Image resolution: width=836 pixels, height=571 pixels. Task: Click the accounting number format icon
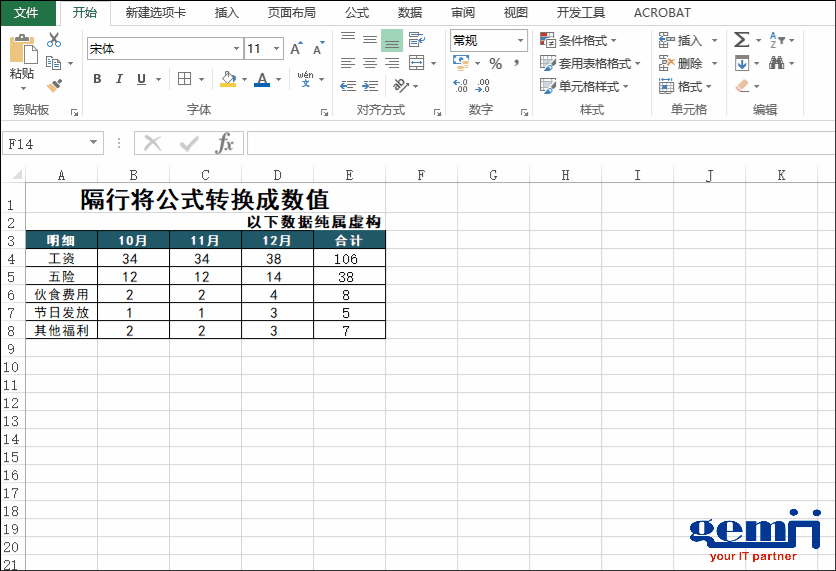coord(461,63)
